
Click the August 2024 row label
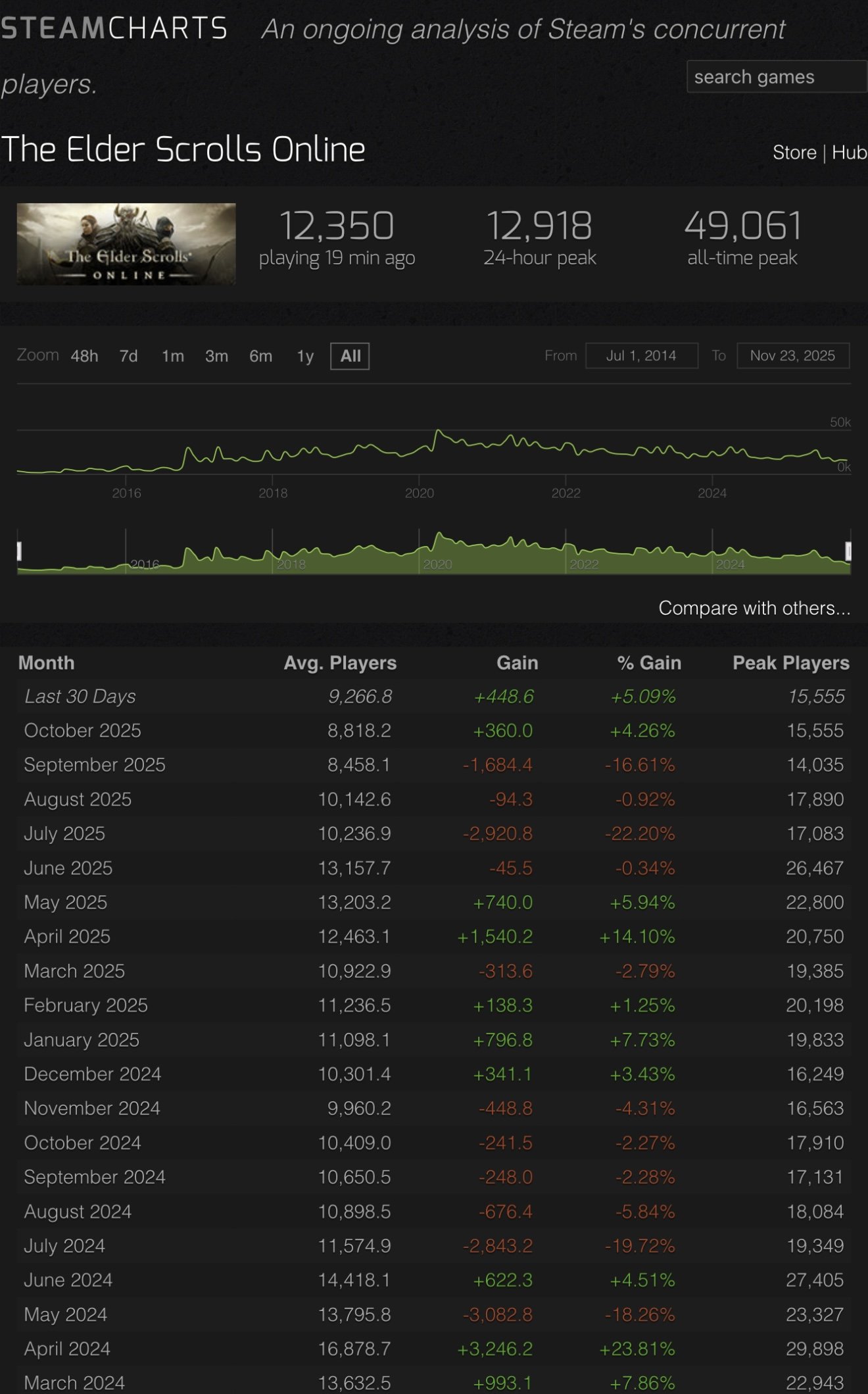pos(78,1212)
